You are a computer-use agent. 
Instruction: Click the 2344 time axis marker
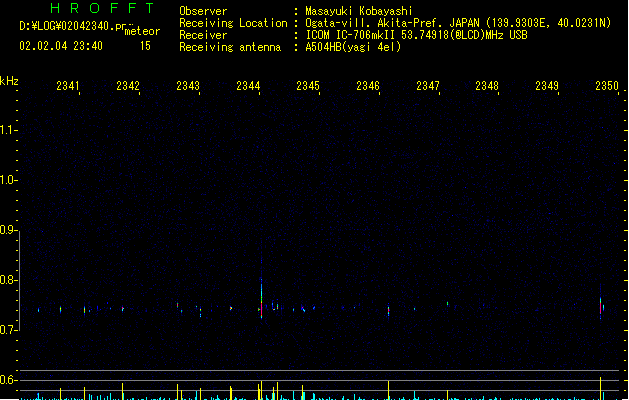click(248, 86)
